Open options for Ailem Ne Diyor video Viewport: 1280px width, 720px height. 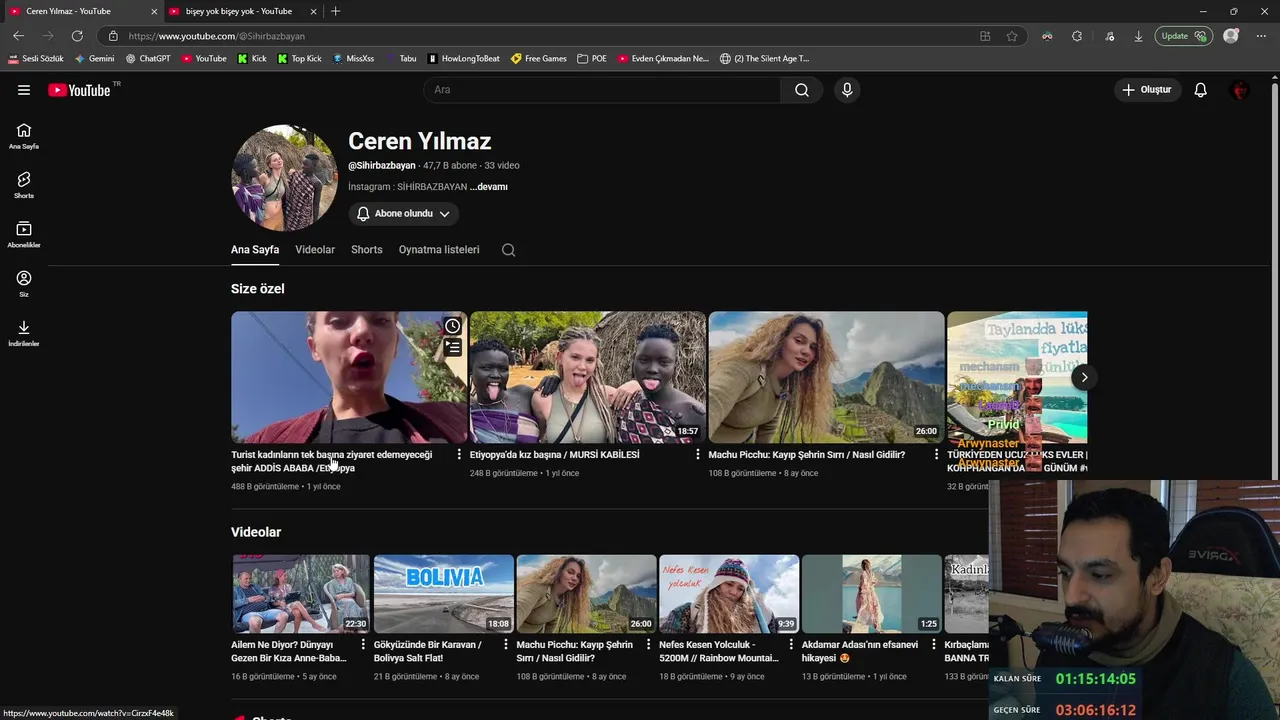tap(363, 645)
